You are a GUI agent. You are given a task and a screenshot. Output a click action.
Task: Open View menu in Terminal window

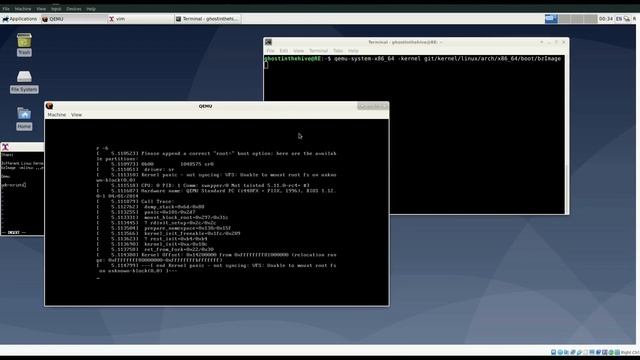[298, 51]
